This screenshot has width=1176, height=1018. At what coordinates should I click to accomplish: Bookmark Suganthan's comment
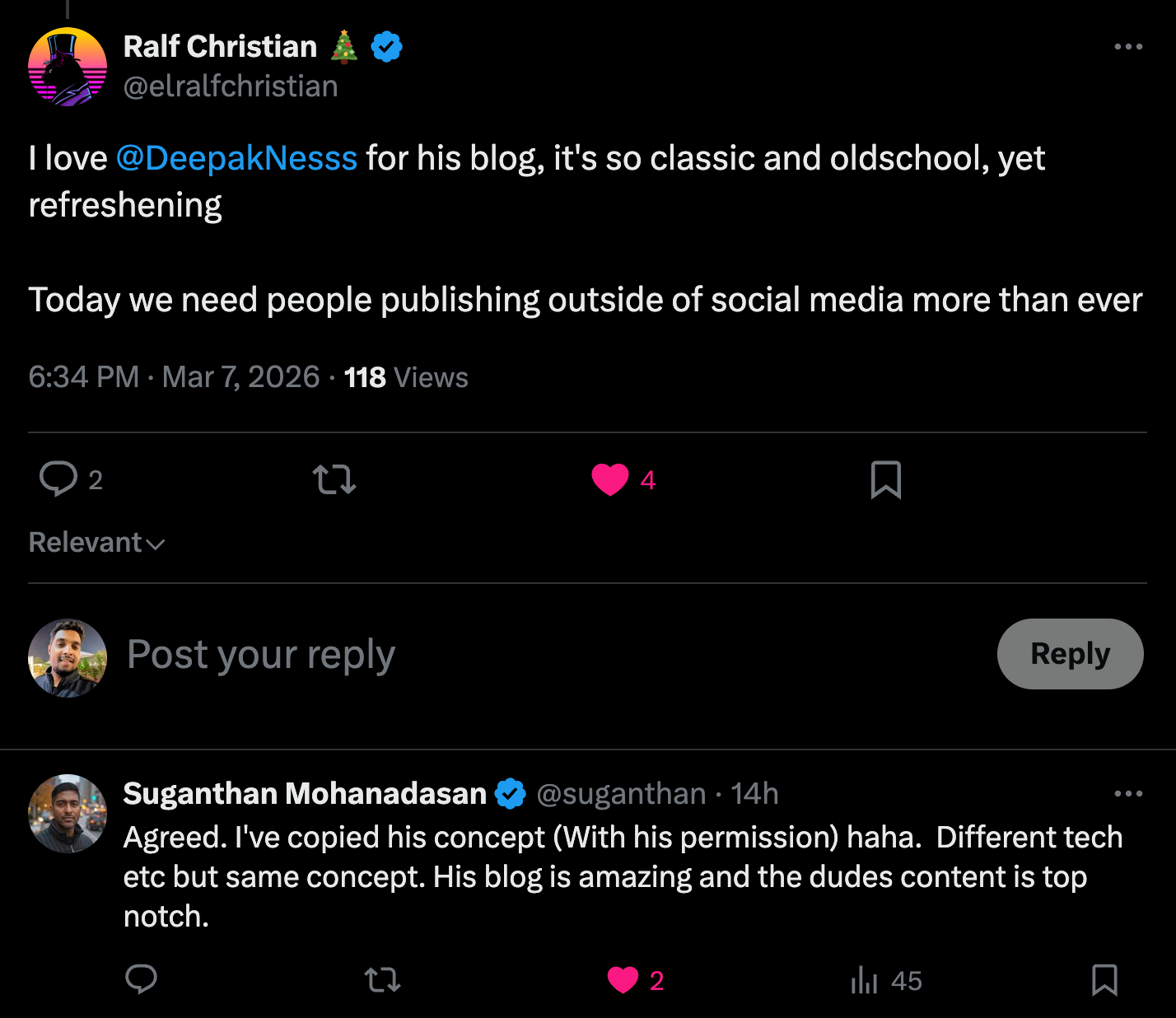[1104, 979]
